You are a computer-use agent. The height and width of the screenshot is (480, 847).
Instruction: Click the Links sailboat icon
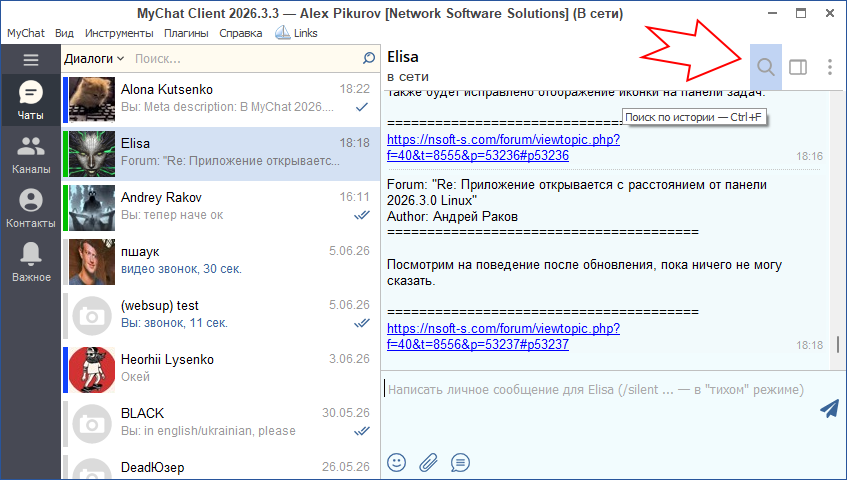tap(283, 33)
